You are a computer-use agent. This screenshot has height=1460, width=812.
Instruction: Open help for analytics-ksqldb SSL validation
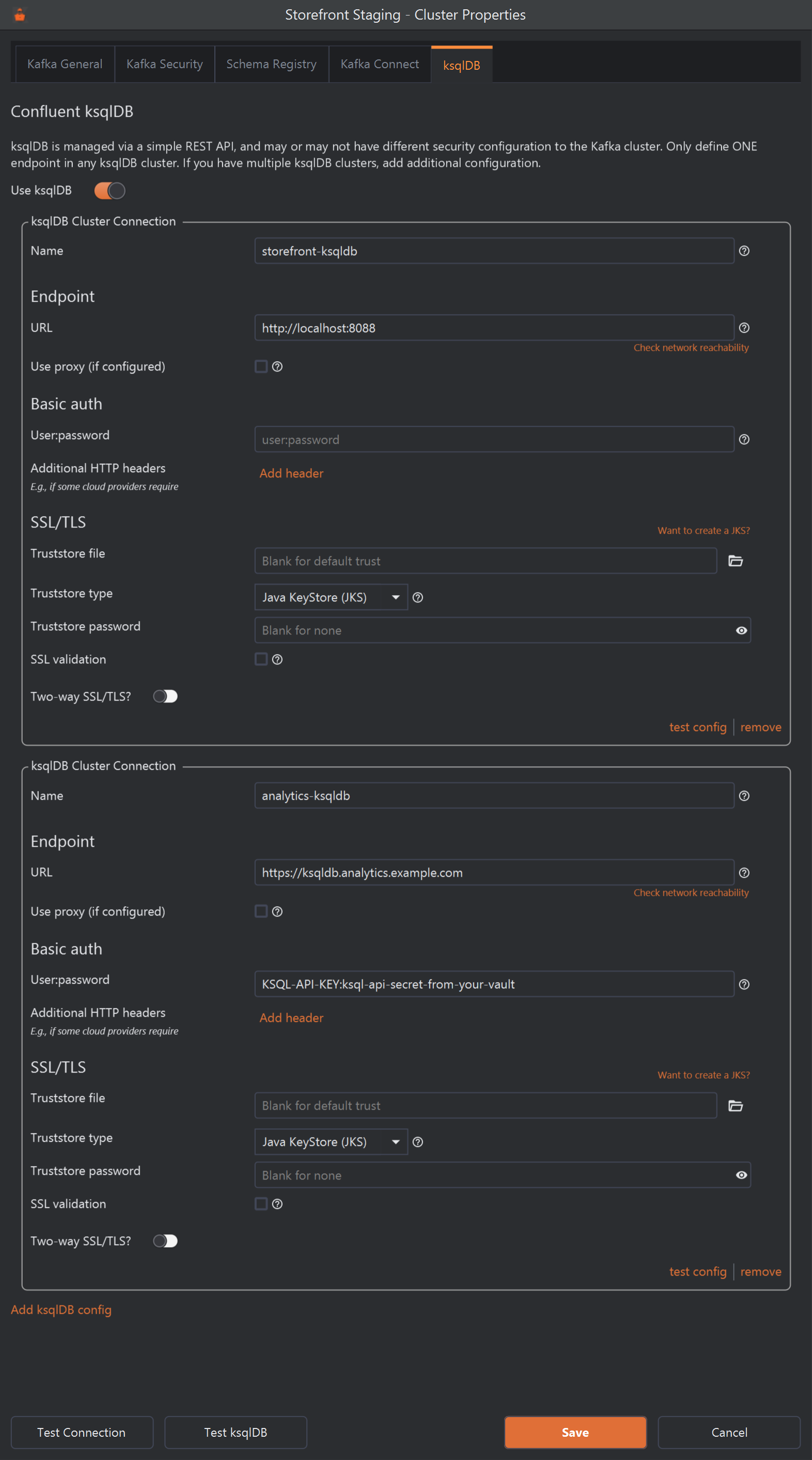277,1204
